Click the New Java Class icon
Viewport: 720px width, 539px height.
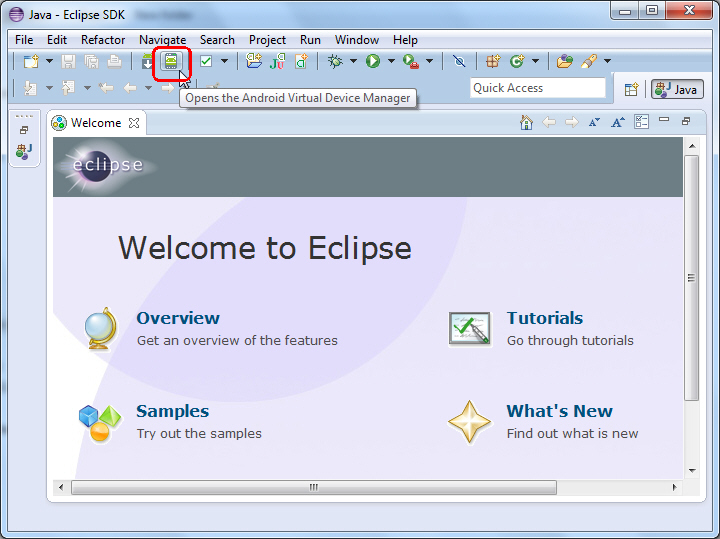[517, 61]
